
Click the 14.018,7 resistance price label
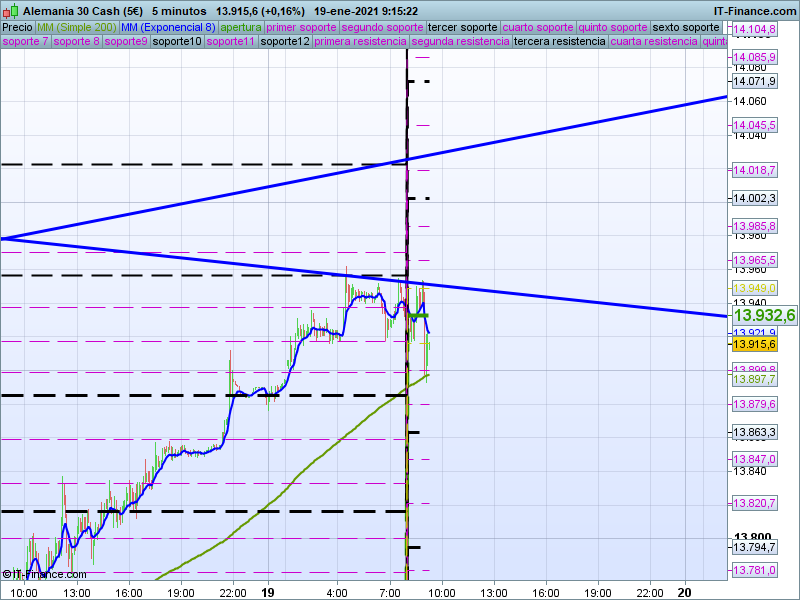click(755, 171)
